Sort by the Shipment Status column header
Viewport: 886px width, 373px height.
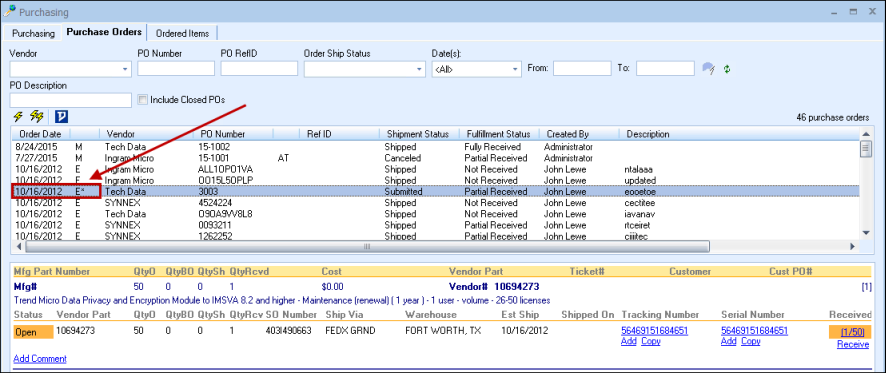tap(419, 134)
